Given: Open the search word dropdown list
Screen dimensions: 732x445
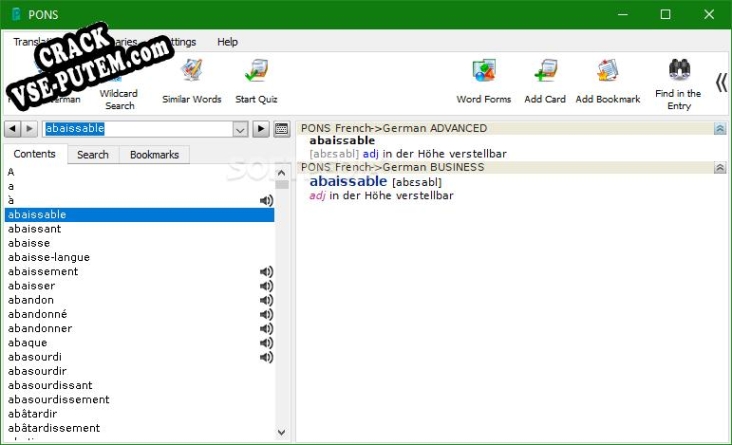Looking at the screenshot, I should coord(240,129).
